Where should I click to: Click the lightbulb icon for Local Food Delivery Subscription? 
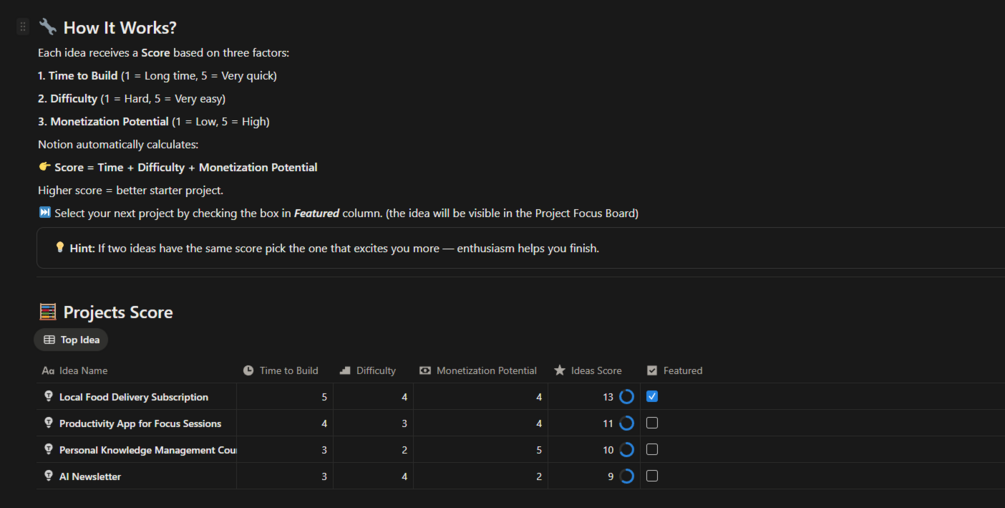(48, 397)
